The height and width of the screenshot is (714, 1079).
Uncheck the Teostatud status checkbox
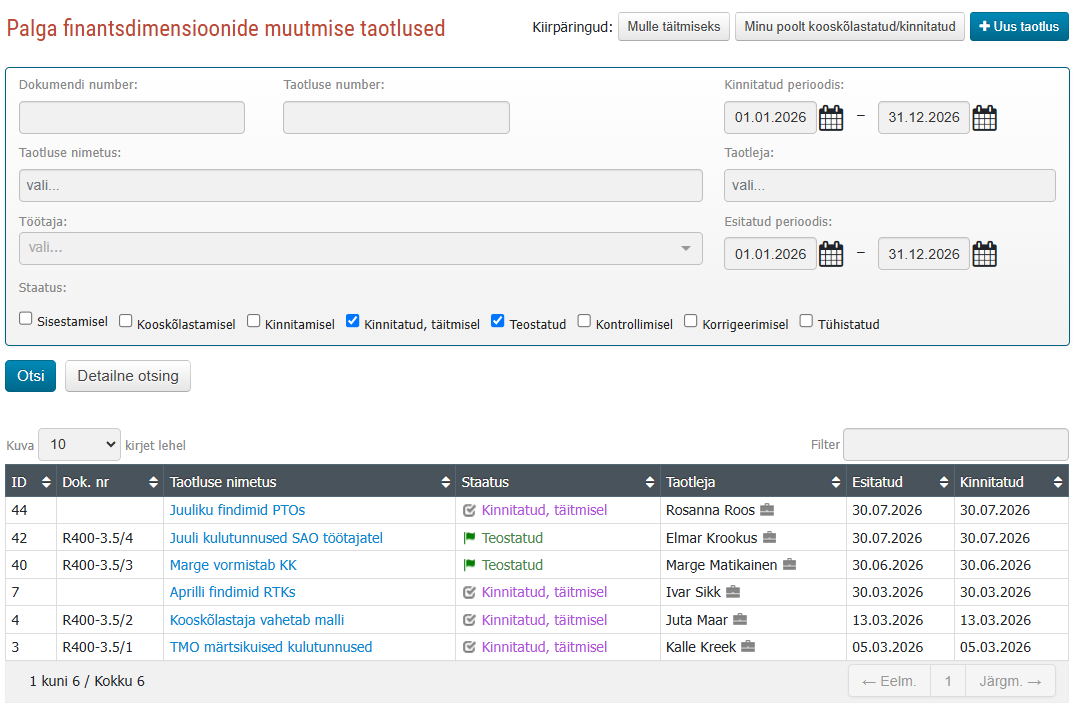pyautogui.click(x=498, y=321)
